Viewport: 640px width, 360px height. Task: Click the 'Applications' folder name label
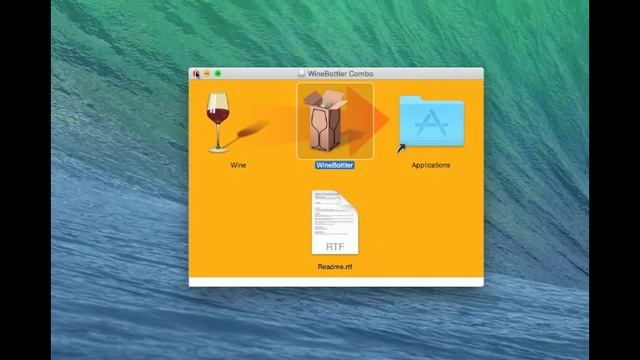[x=431, y=165]
